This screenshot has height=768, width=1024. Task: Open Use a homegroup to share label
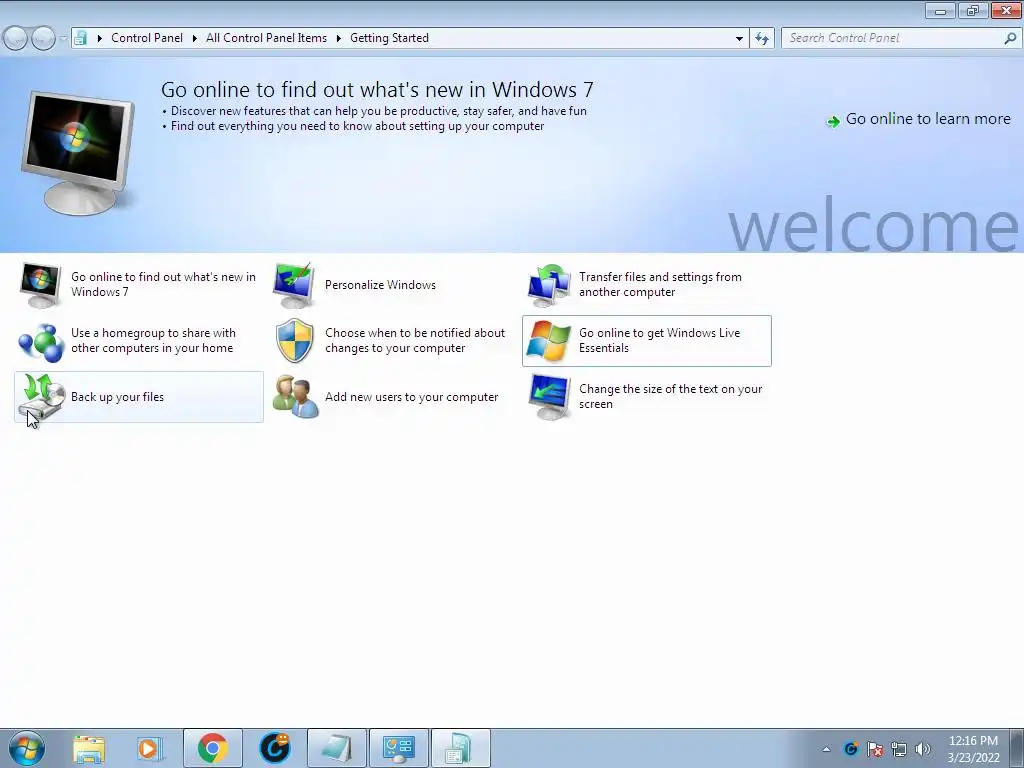pyautogui.click(x=153, y=340)
